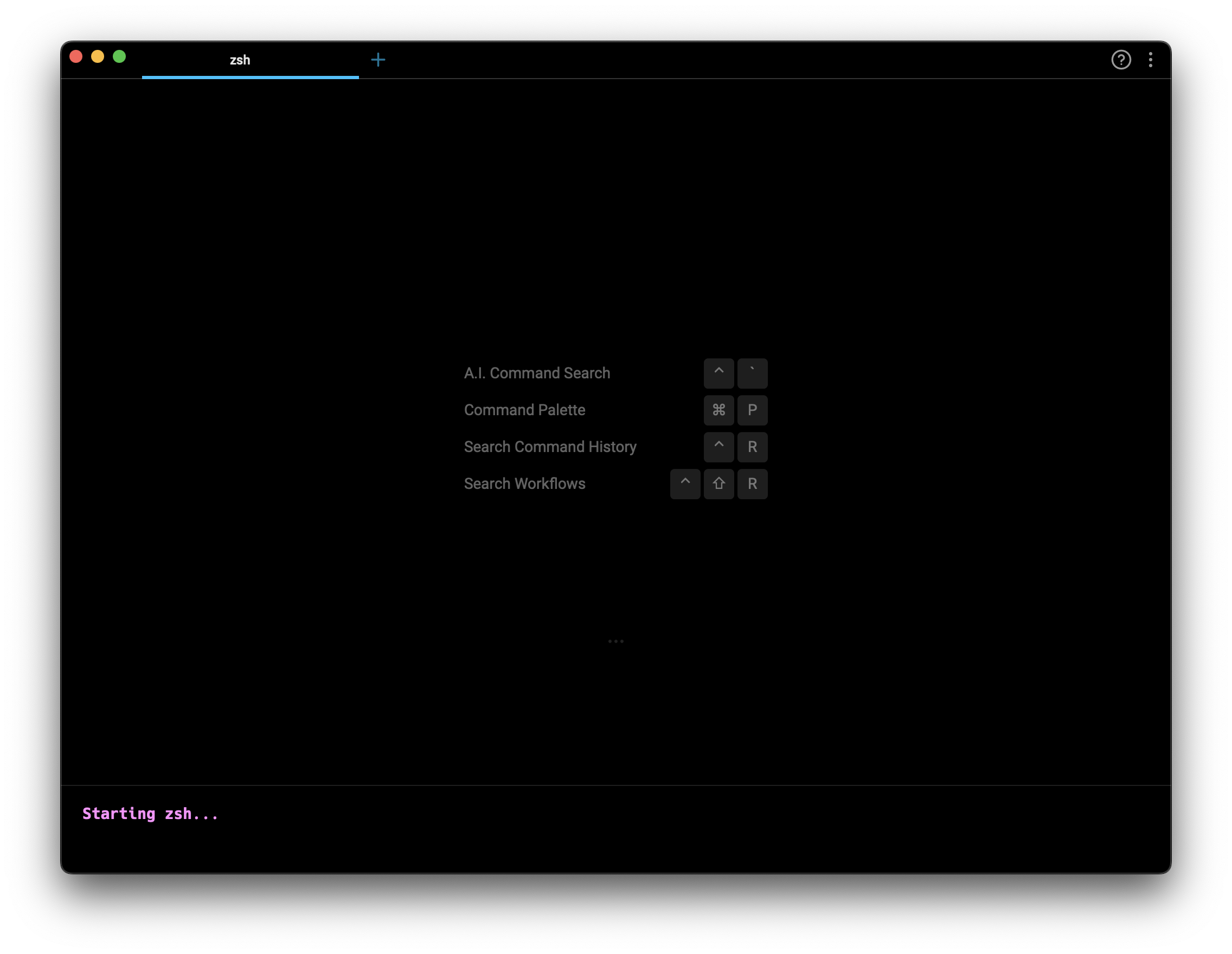
Task: Open Search Command History
Action: pos(550,447)
